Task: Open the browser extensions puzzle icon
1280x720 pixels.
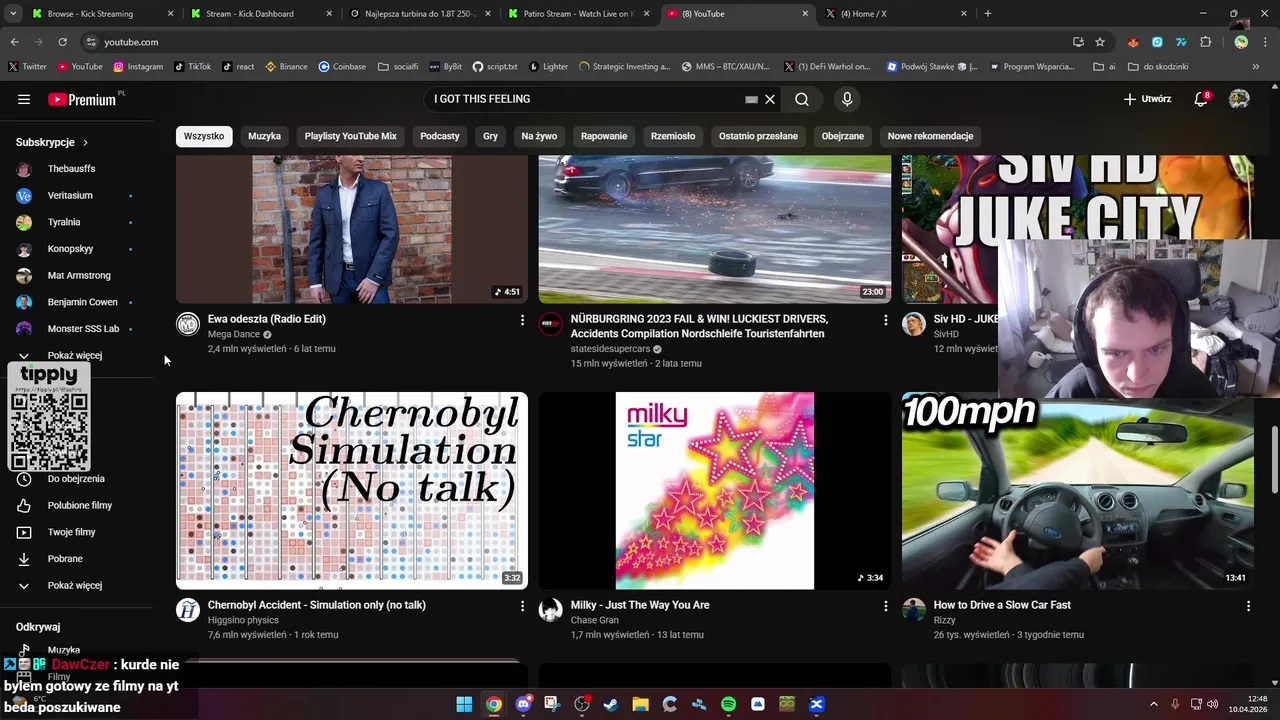Action: click(1206, 42)
